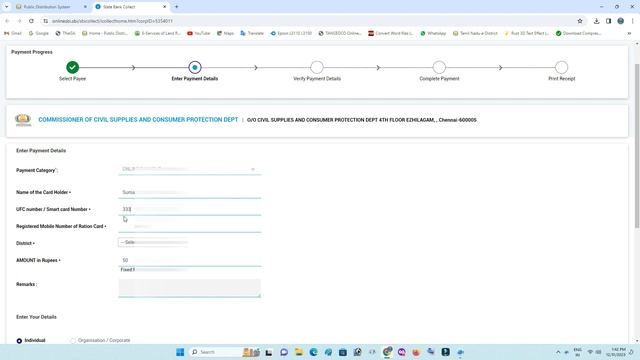Image resolution: width=640 pixels, height=360 pixels.
Task: Open the Tamil Nadu e-District bookmark
Action: [475, 33]
